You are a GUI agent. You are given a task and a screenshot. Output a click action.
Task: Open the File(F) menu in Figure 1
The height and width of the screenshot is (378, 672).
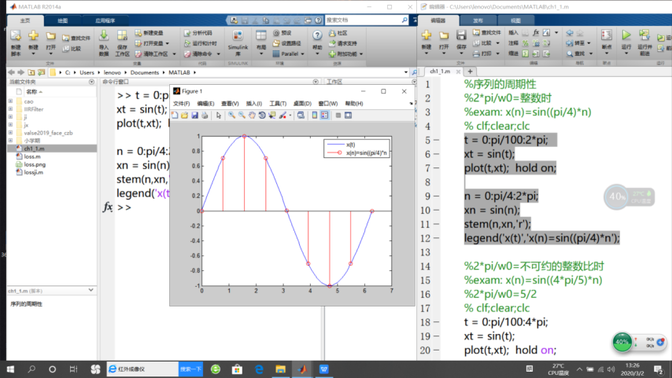point(181,104)
